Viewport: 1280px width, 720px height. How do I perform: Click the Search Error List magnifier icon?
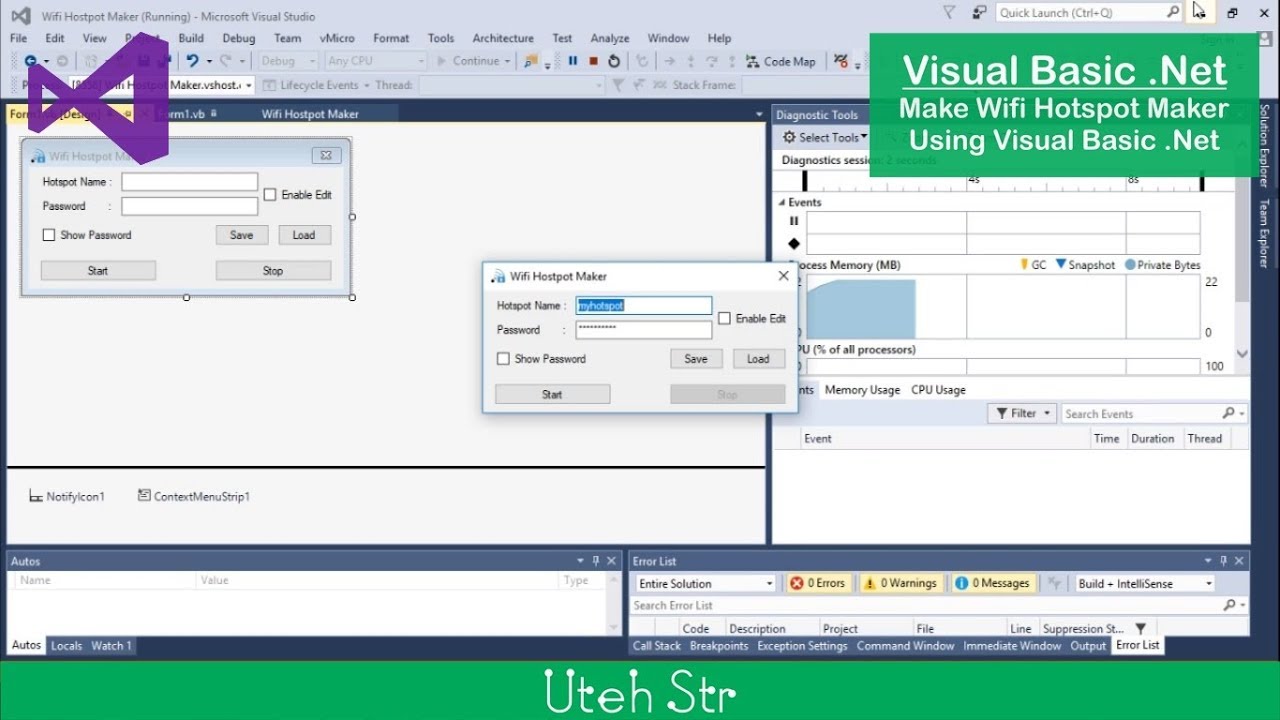(1230, 605)
